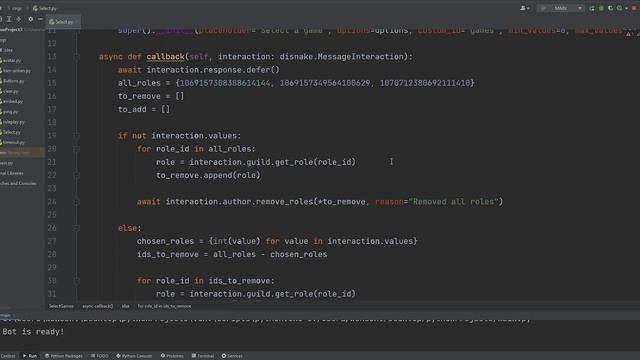Open embed.py in the project tree
Viewport: 640px width, 360px height.
click(x=12, y=101)
